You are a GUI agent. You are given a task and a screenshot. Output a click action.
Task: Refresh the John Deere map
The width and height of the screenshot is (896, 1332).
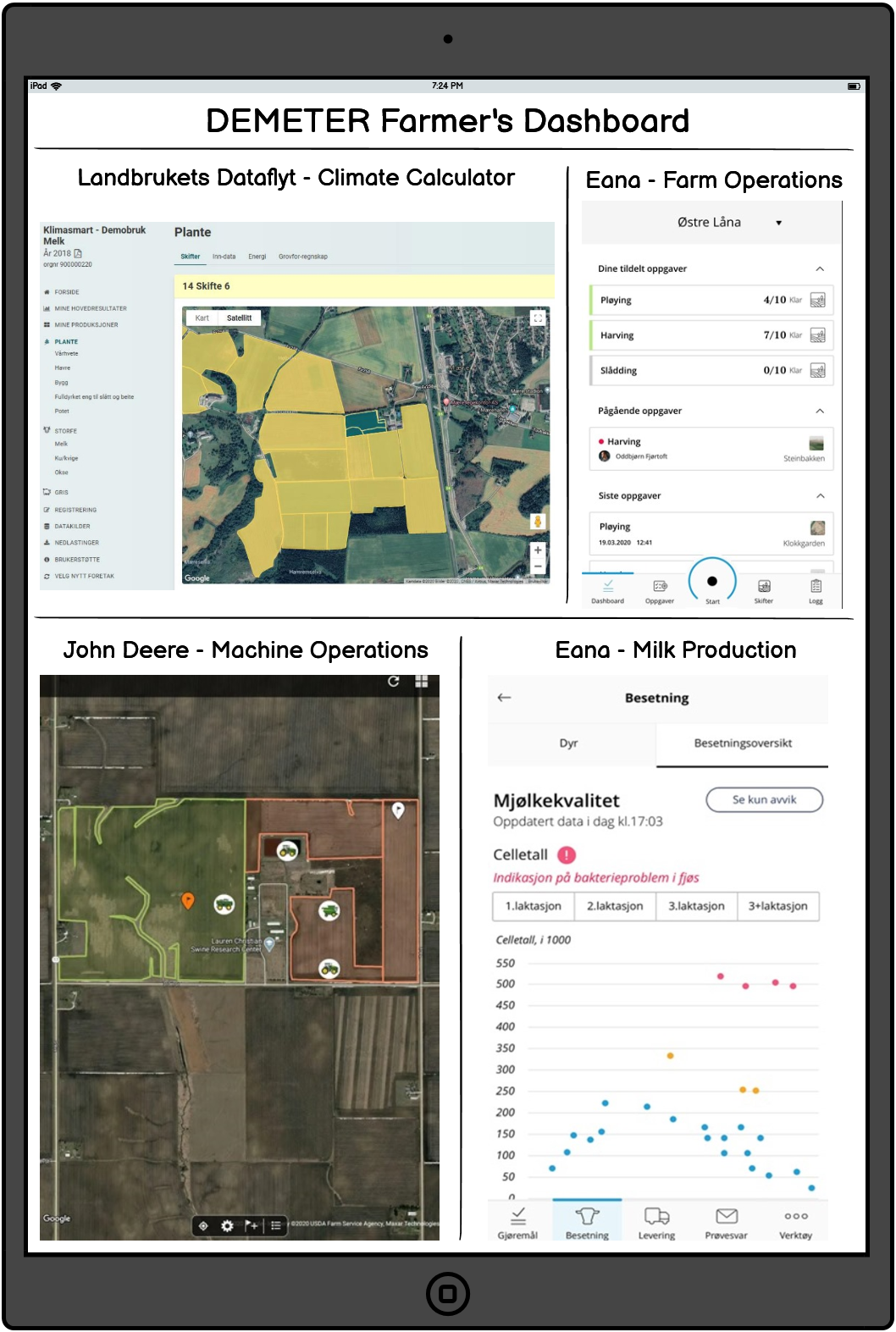point(394,682)
